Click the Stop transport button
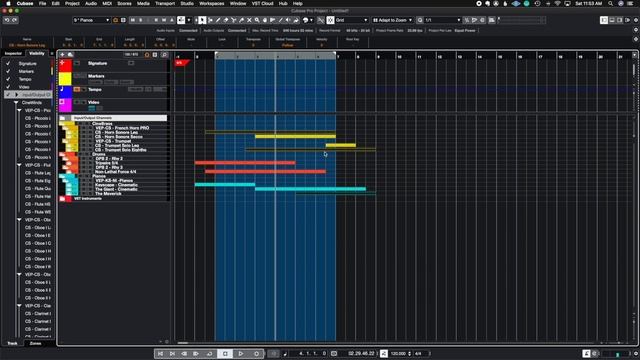 click(225, 353)
